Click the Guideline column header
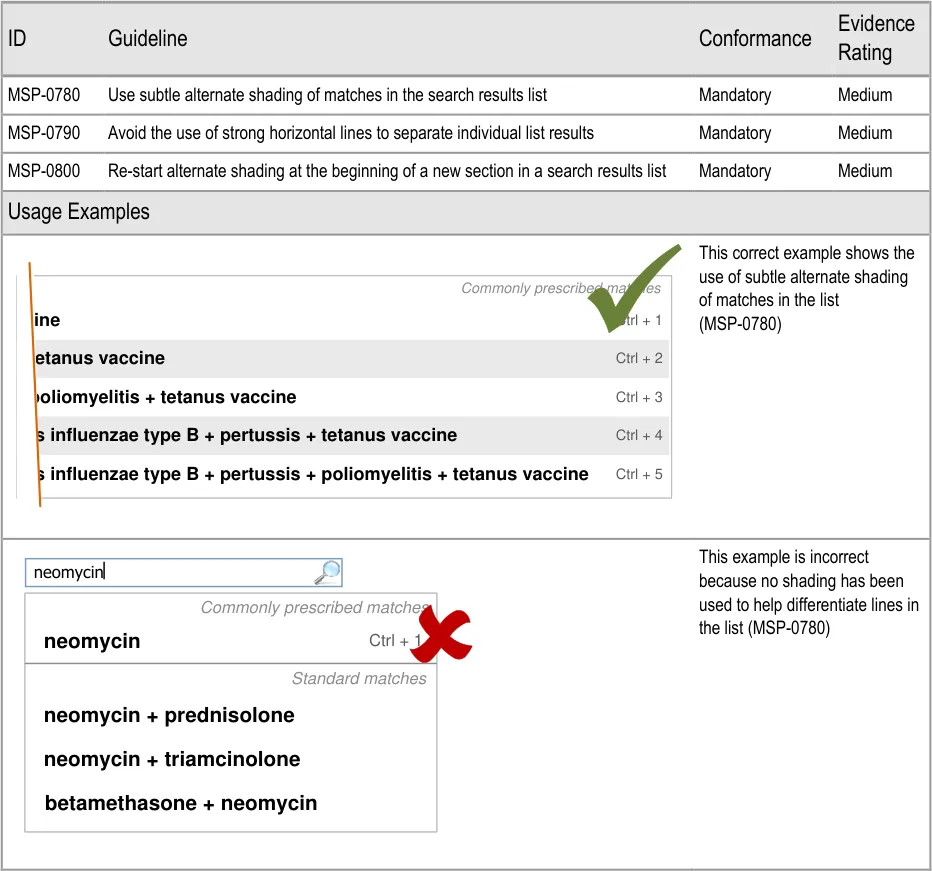The width and height of the screenshot is (932, 871). click(147, 39)
